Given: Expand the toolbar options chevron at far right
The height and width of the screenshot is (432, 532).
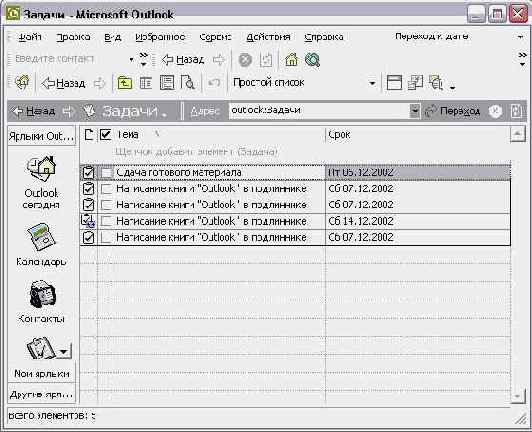Looking at the screenshot, I should tap(522, 59).
